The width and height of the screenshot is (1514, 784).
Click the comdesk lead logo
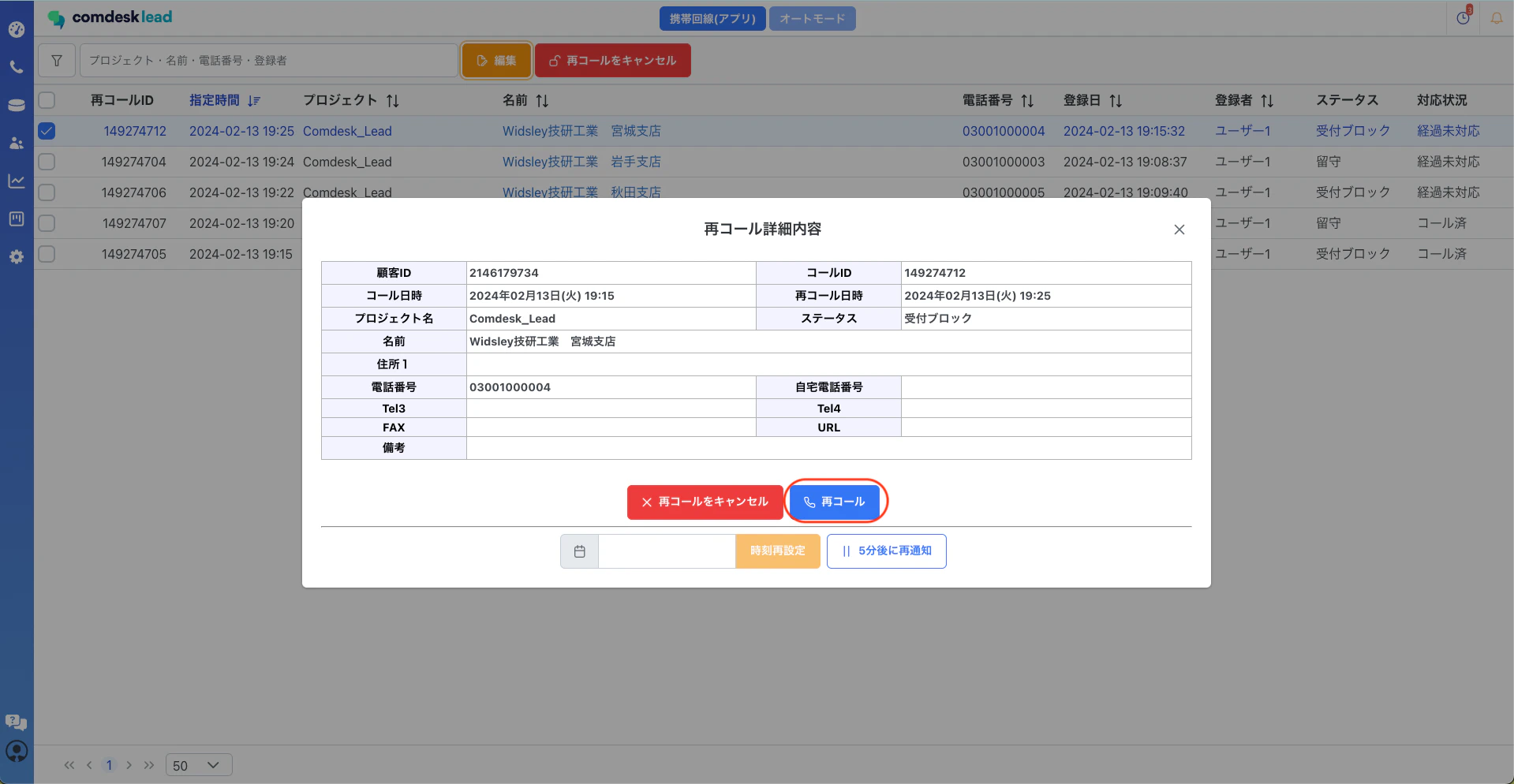click(110, 17)
